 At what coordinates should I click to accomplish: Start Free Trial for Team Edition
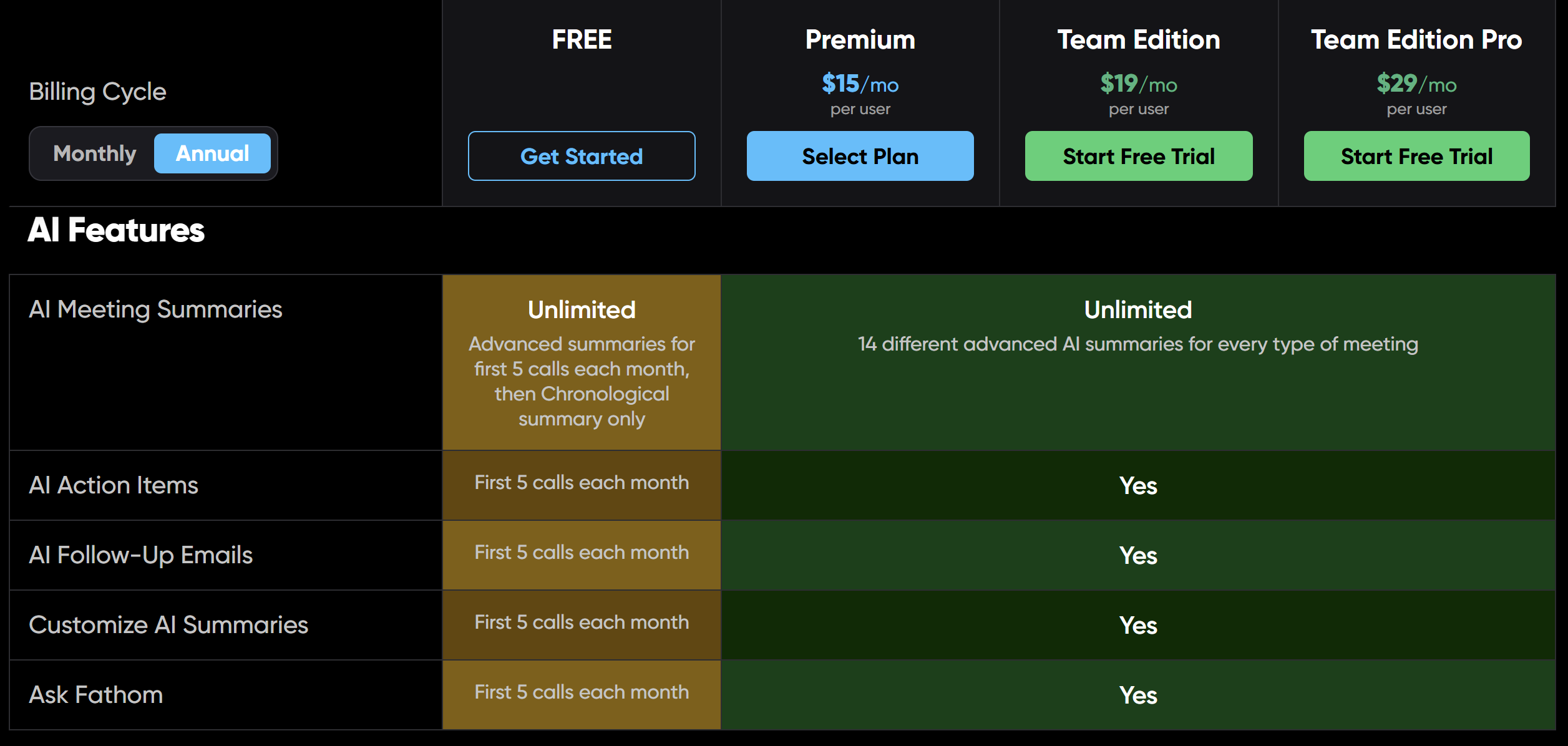pos(1139,156)
